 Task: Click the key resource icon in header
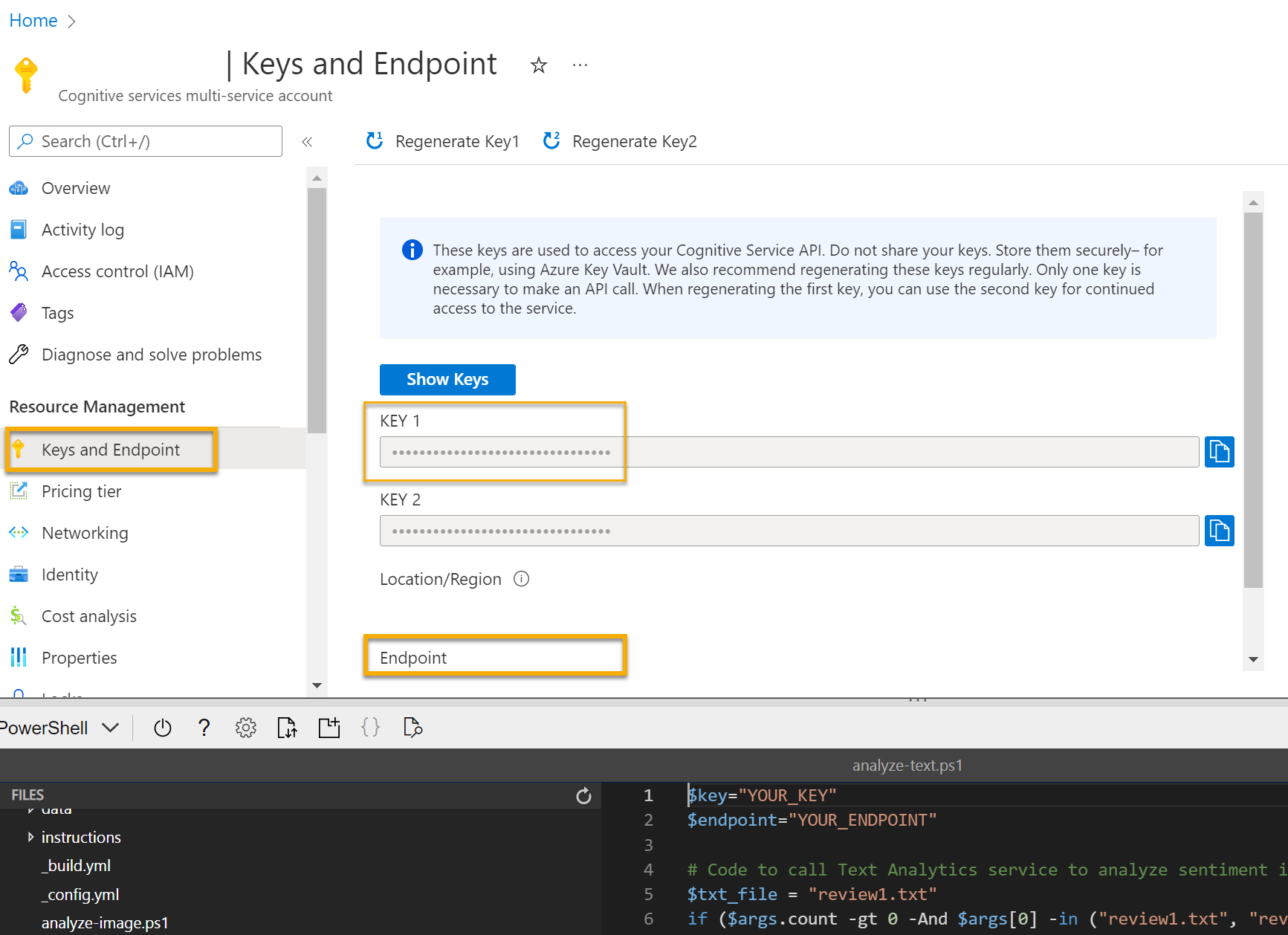coord(26,75)
